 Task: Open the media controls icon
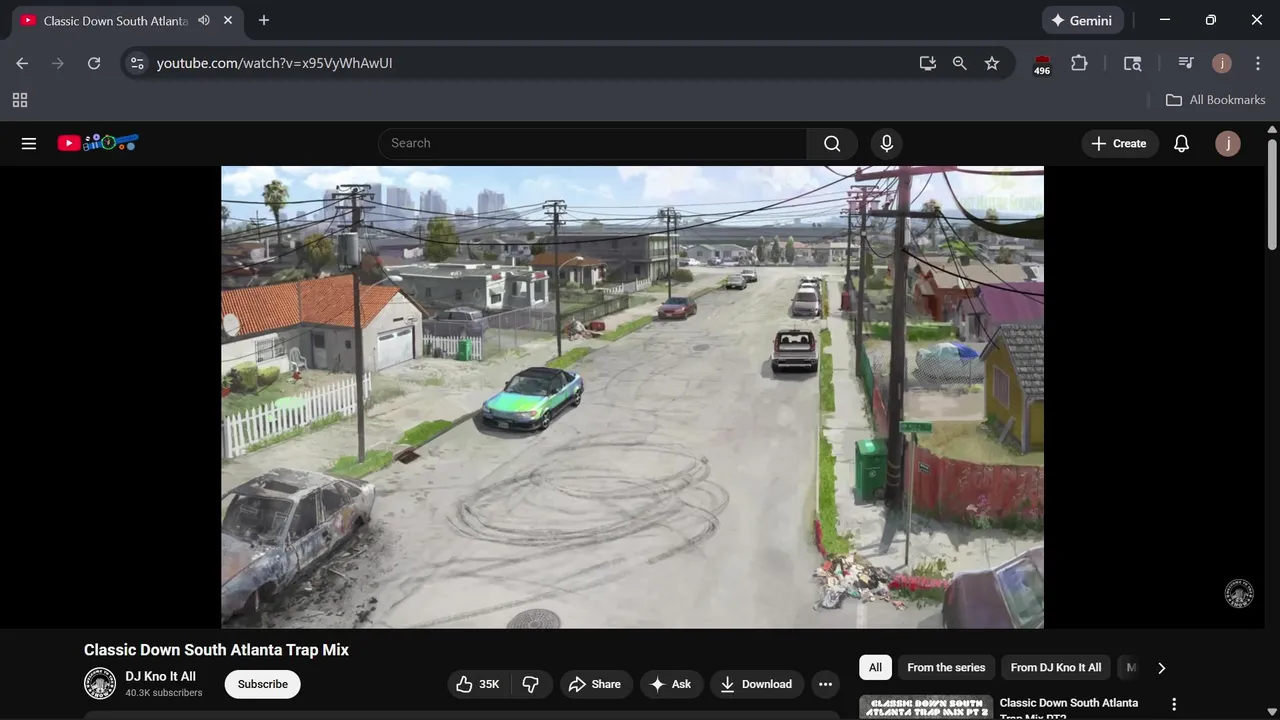[x=1186, y=63]
